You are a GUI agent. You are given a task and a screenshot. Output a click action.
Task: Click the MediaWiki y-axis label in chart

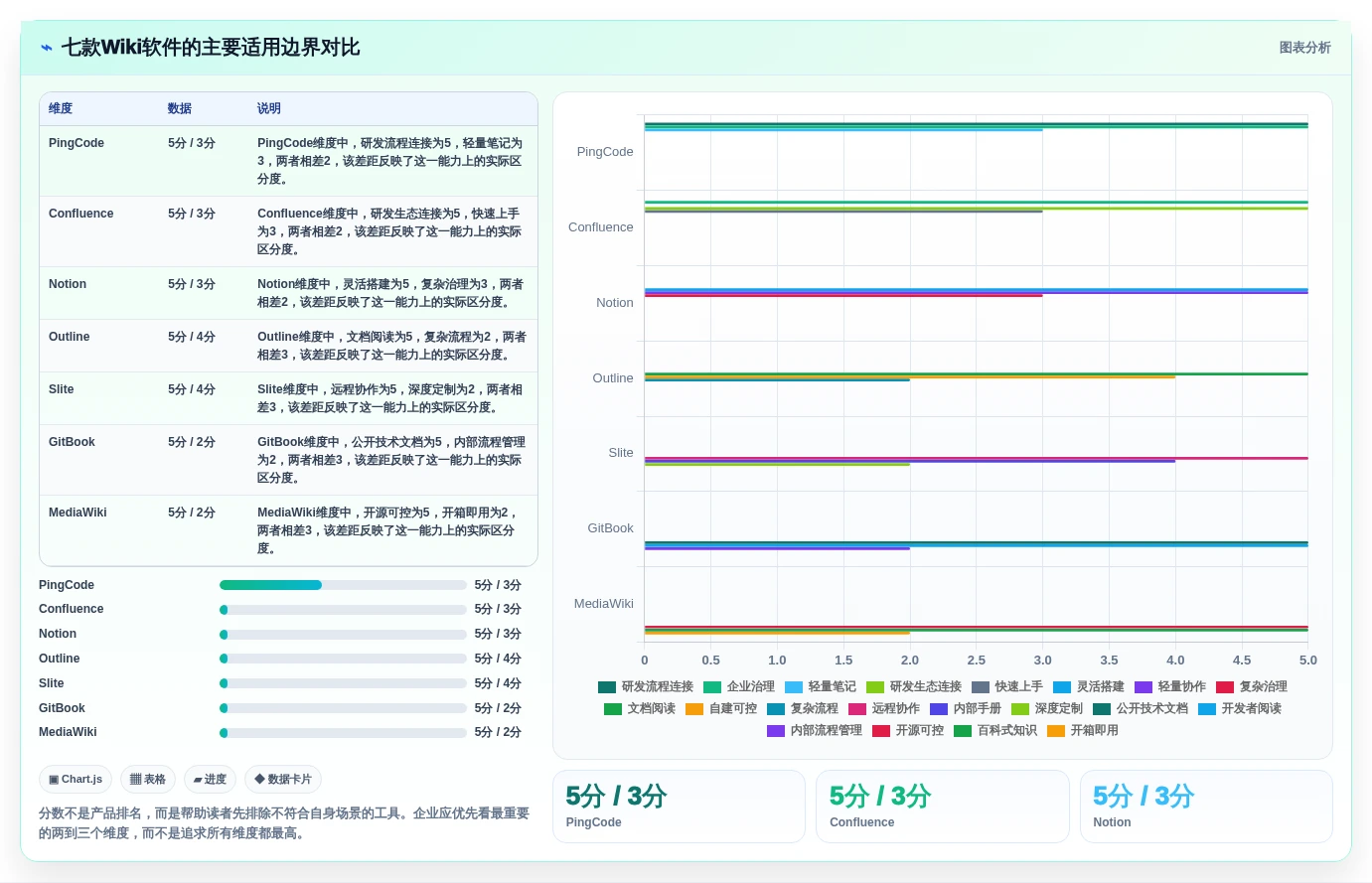point(604,604)
